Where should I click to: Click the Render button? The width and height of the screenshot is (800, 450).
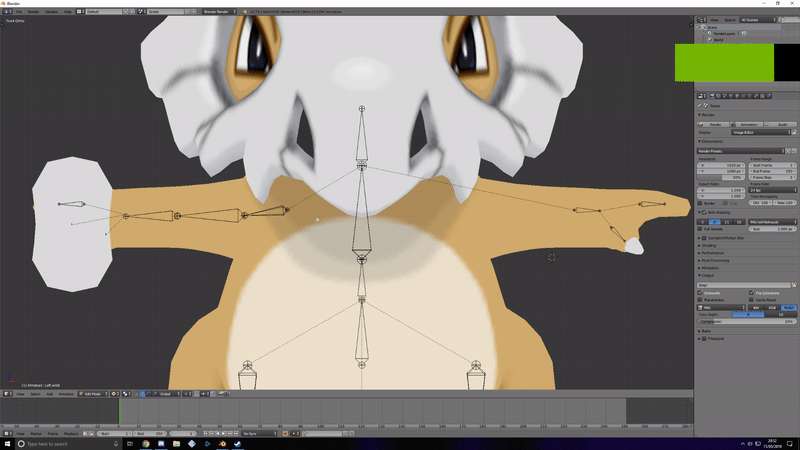coord(713,124)
